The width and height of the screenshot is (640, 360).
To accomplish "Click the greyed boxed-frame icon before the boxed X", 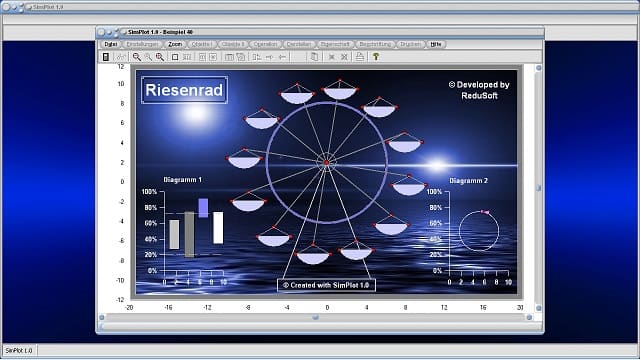I will click(202, 57).
